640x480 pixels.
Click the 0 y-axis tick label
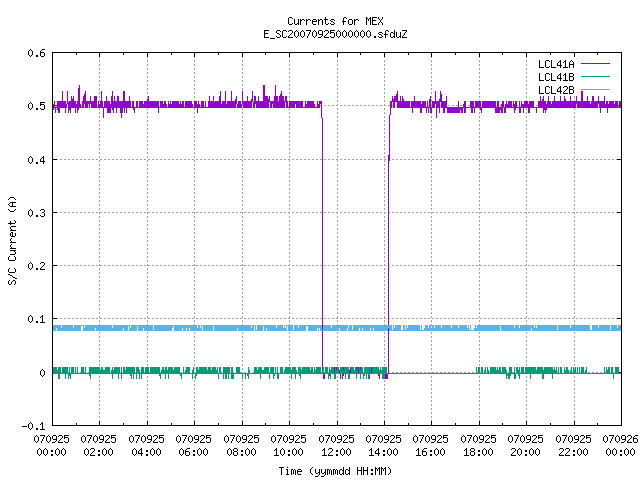pos(42,373)
